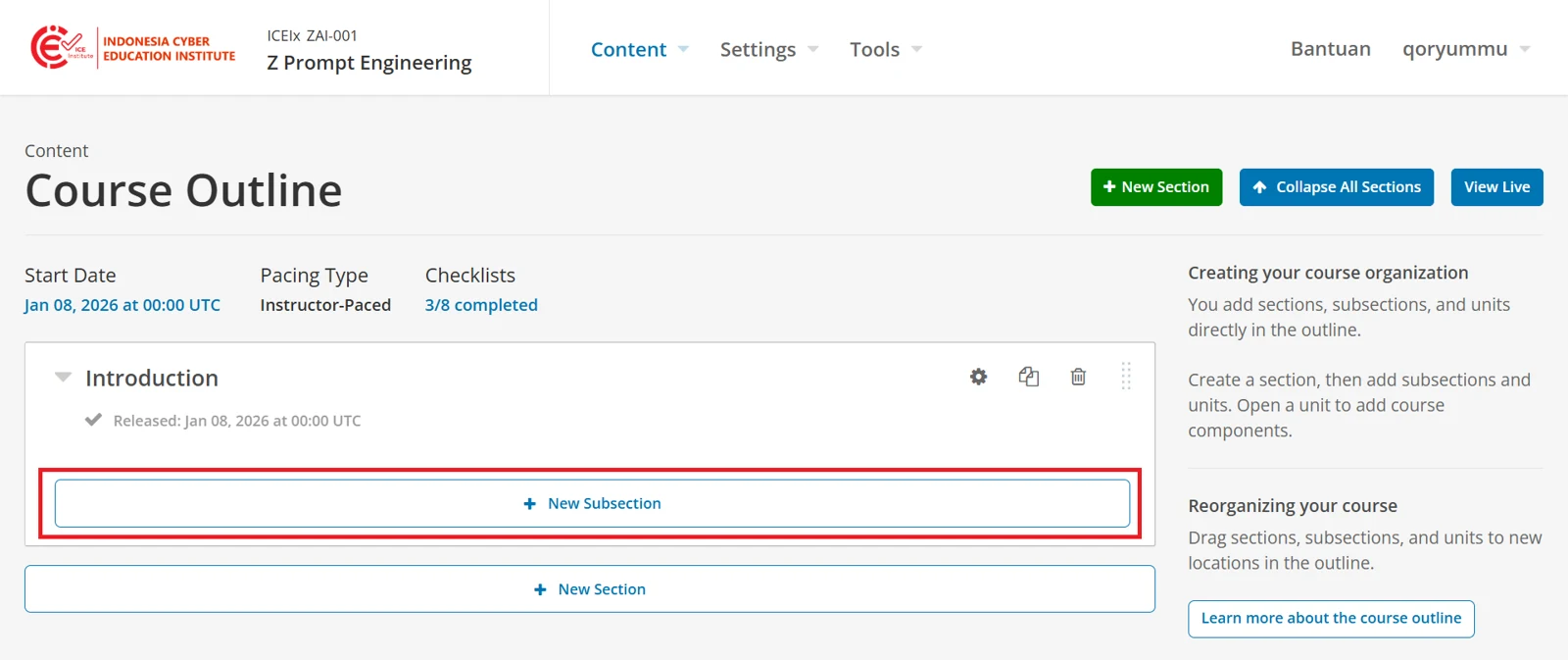The height and width of the screenshot is (660, 1568).
Task: Open the qoryummu account dropdown
Action: tap(1466, 49)
